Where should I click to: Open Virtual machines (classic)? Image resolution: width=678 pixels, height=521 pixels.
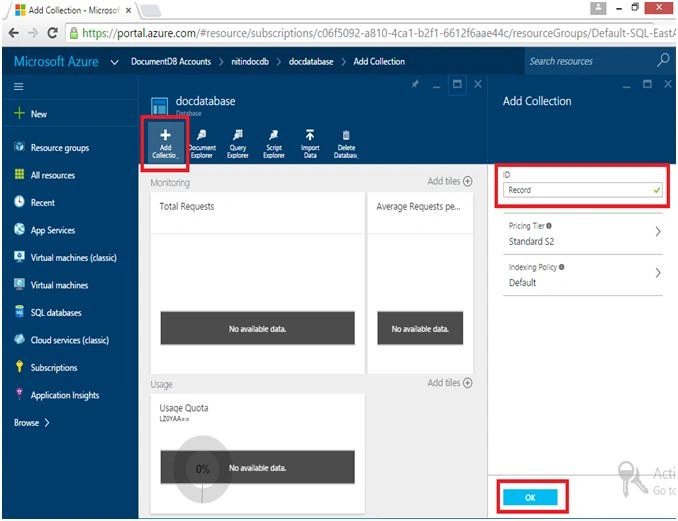(66, 257)
